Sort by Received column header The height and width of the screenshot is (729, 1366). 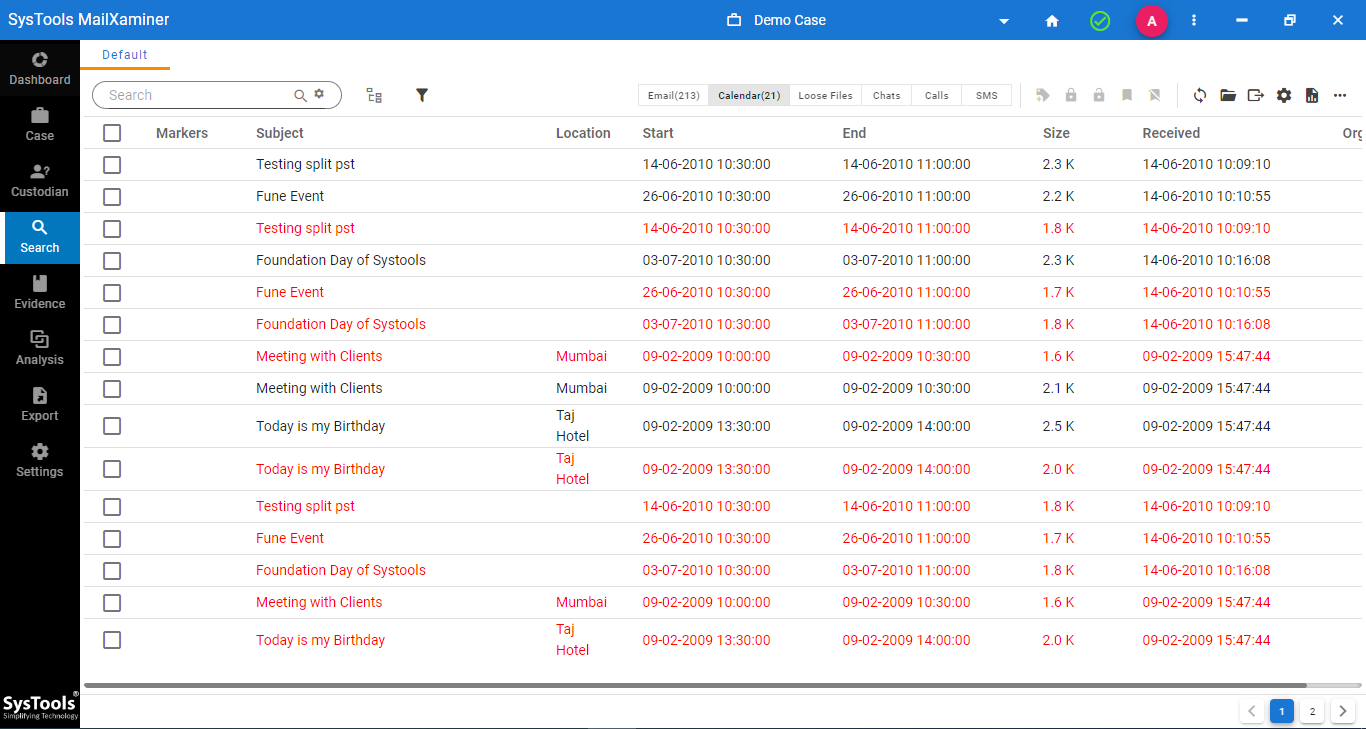[x=1171, y=133]
